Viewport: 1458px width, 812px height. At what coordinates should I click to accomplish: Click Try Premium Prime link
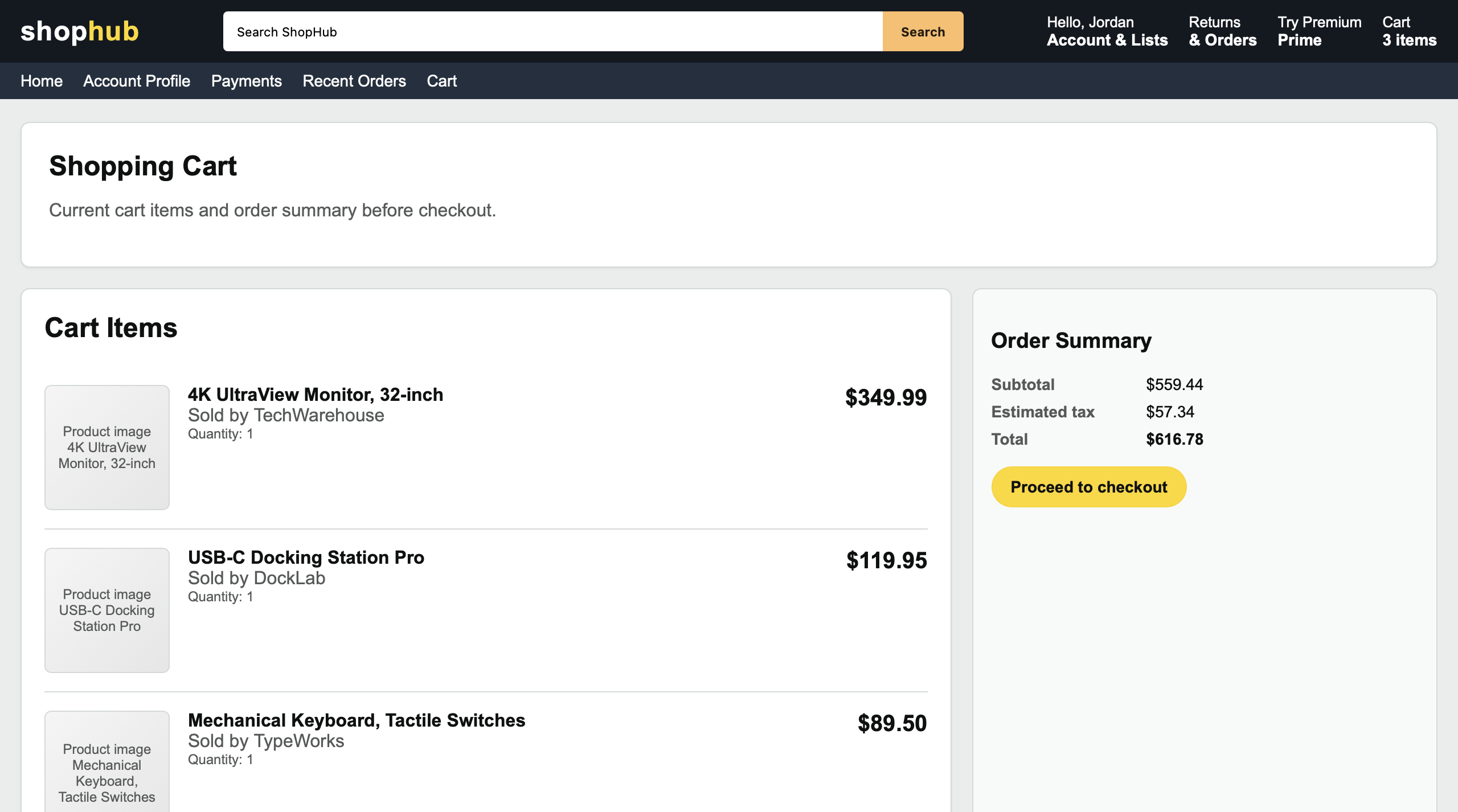coord(1319,31)
